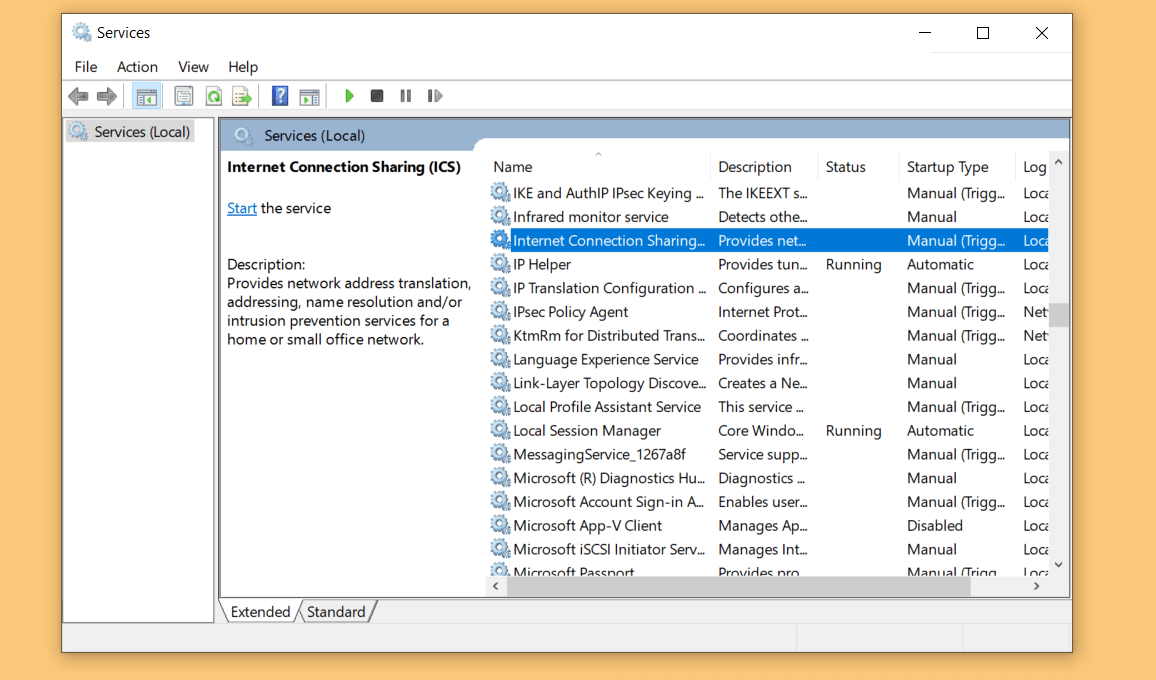The image size is (1156, 680).
Task: Click the gear icon beside MessagingService_1267a8f
Action: [x=500, y=454]
